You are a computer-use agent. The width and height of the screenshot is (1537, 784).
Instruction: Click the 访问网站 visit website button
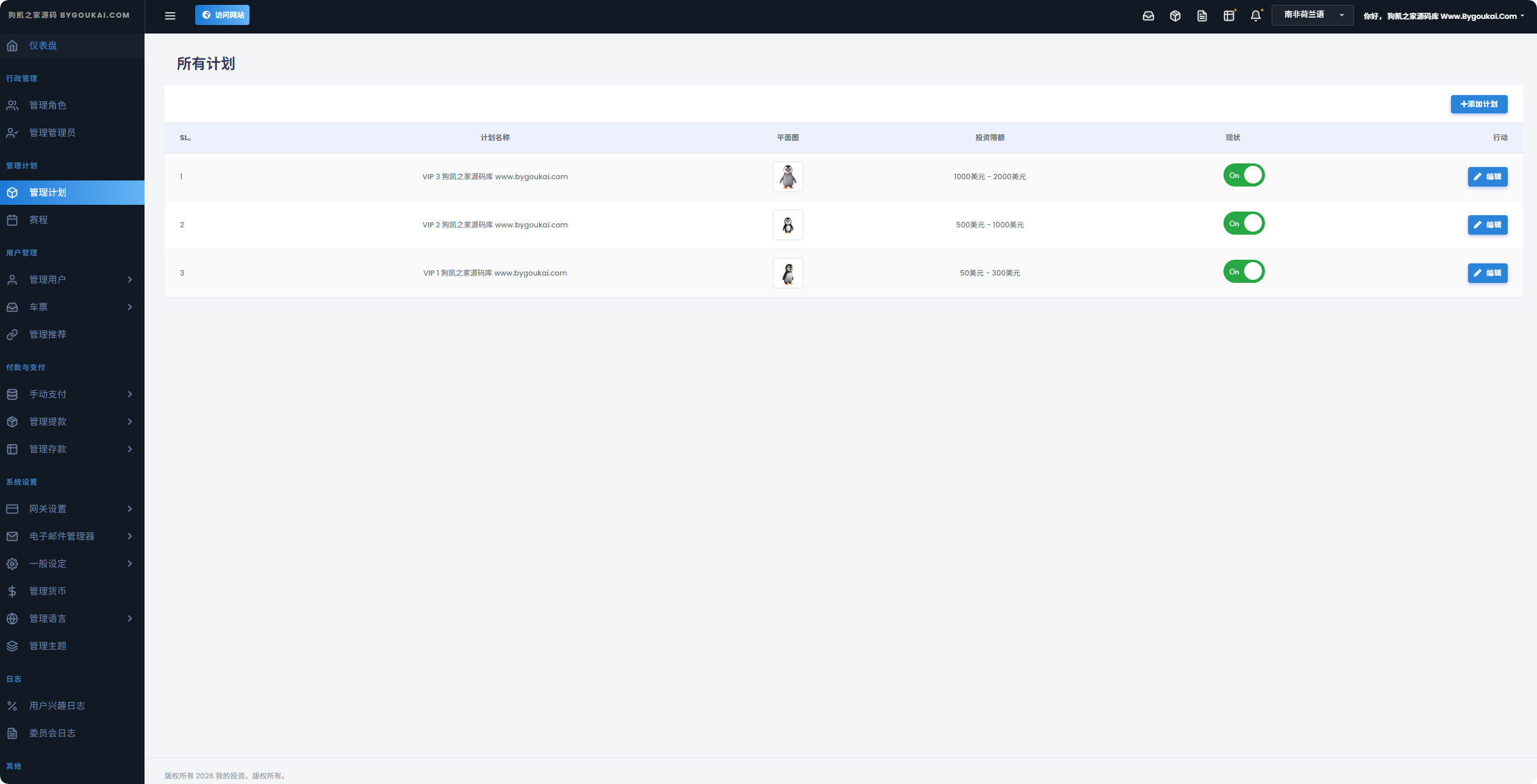click(222, 15)
